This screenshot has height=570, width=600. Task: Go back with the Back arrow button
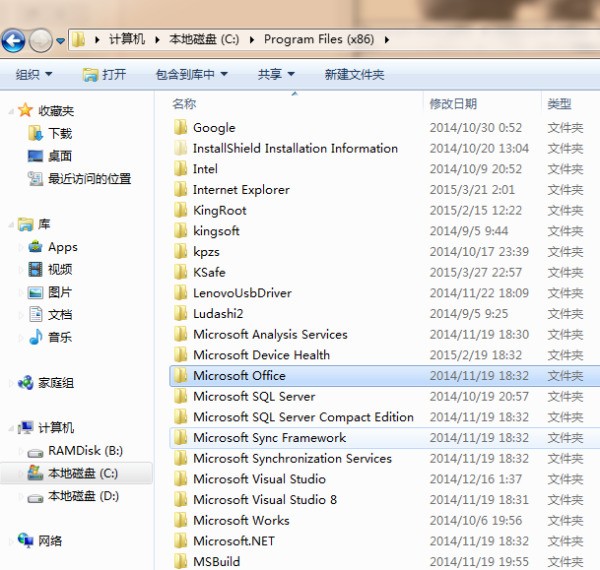coord(13,40)
